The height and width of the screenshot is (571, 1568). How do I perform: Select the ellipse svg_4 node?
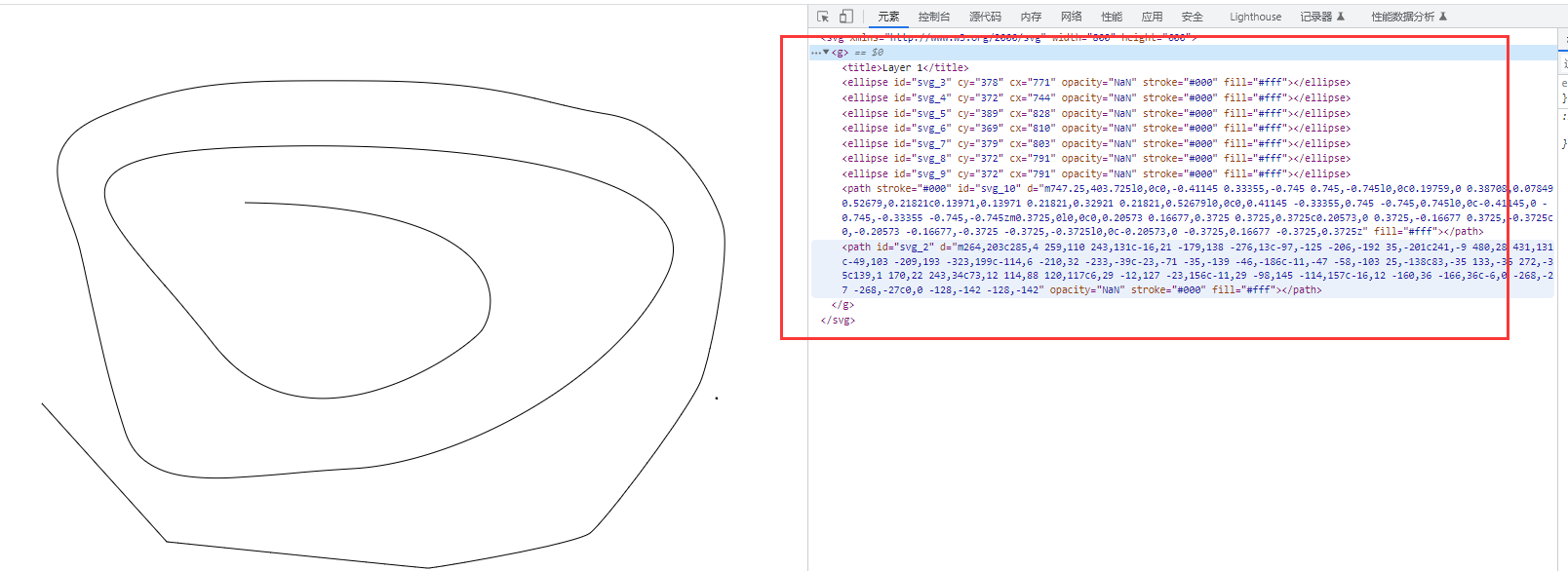click(1096, 97)
